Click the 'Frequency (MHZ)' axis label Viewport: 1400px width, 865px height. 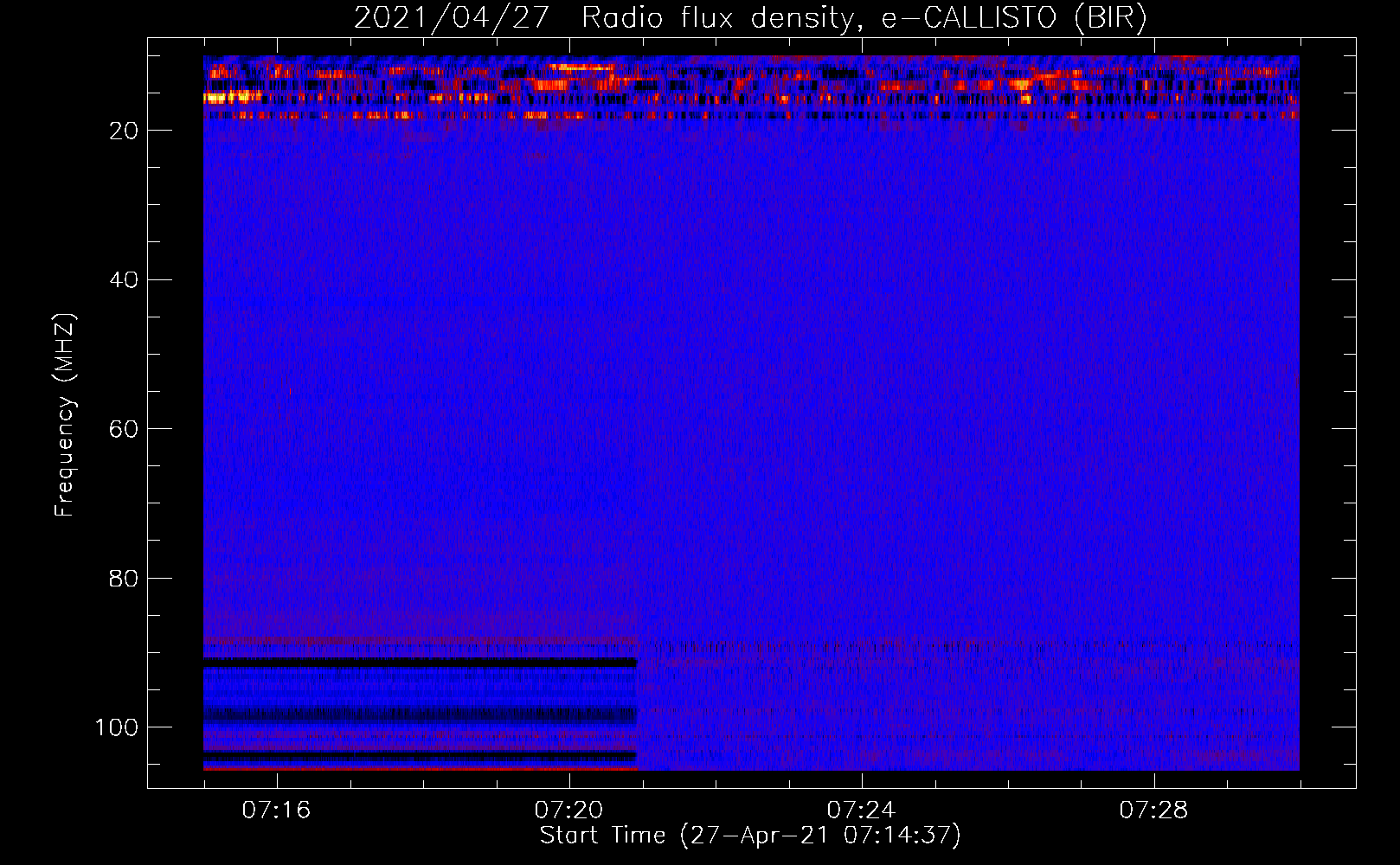click(x=65, y=415)
